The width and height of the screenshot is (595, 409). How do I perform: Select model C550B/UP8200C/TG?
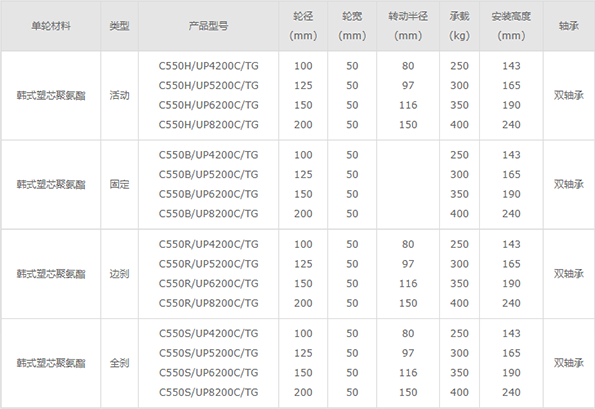pos(208,214)
